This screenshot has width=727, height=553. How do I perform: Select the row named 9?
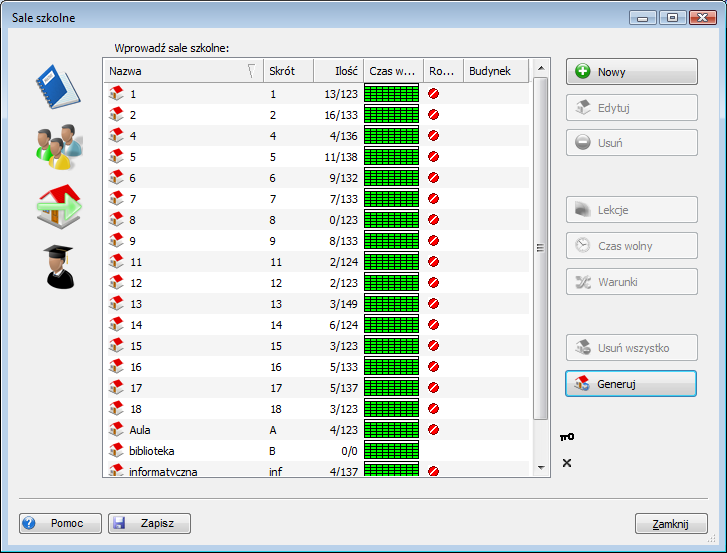click(x=318, y=241)
